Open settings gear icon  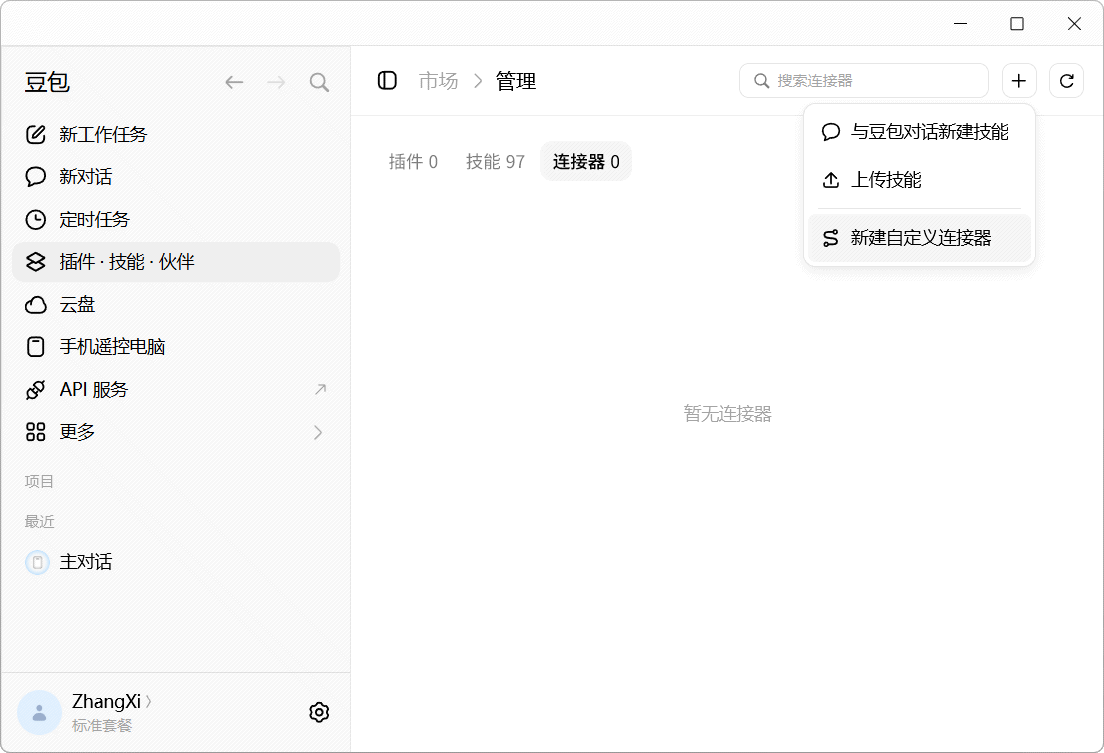319,712
